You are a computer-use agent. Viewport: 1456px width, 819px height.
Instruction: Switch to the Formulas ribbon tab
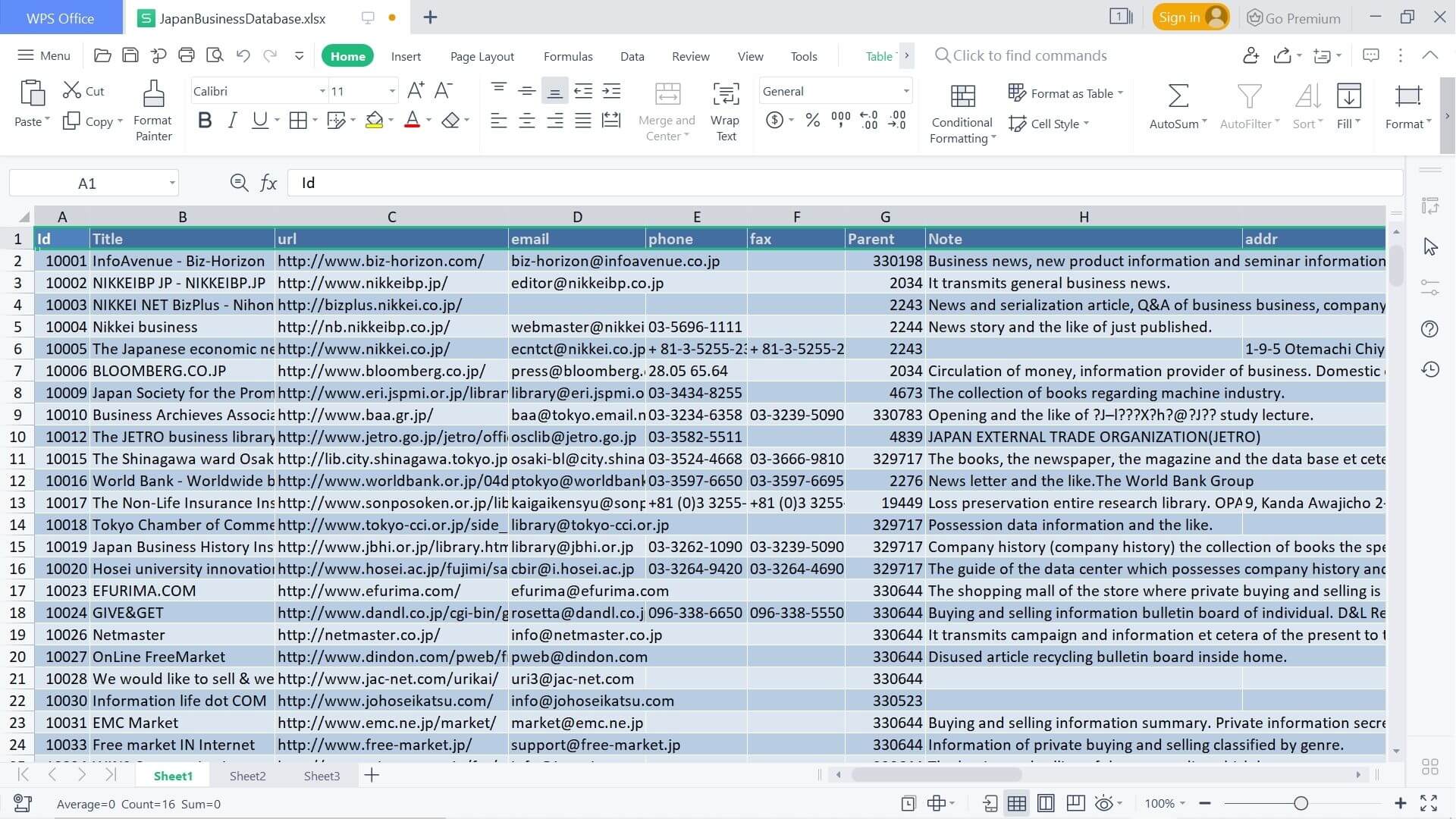567,55
